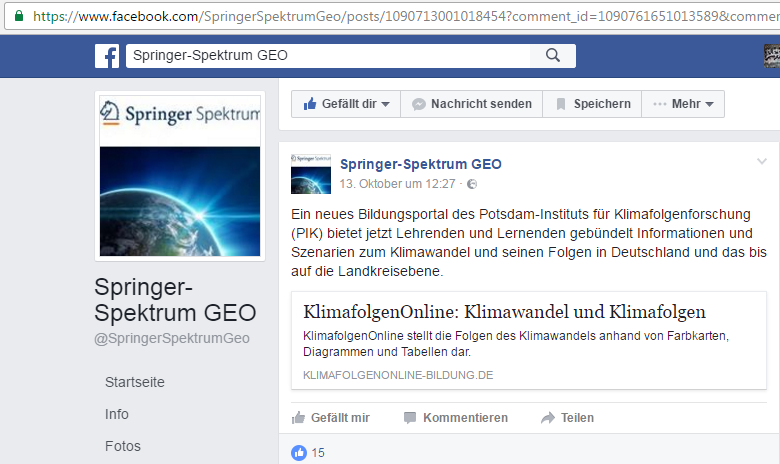
Task: Click the Kommentieren button
Action: pos(455,418)
